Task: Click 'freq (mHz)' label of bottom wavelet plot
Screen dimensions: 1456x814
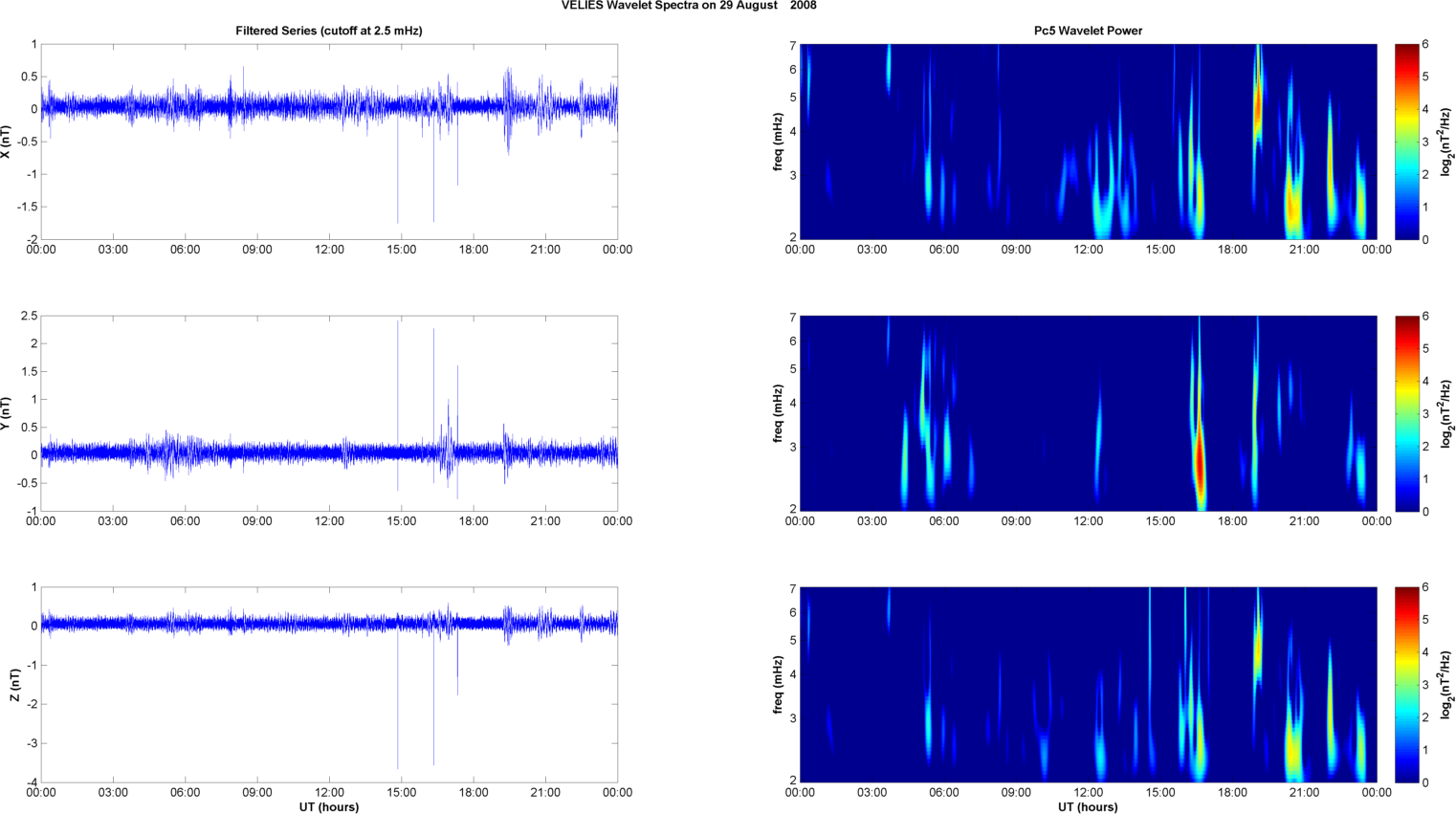Action: (x=778, y=685)
